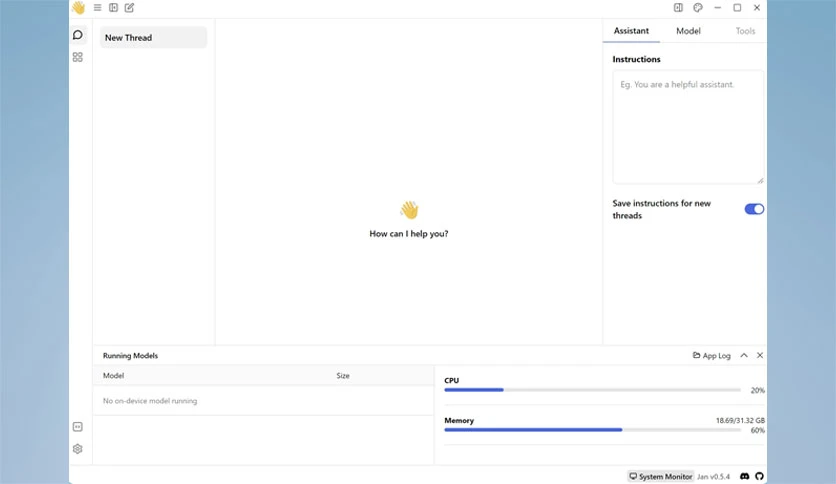Click the 'Running Models' heading
The height and width of the screenshot is (484, 836).
[x=130, y=356]
